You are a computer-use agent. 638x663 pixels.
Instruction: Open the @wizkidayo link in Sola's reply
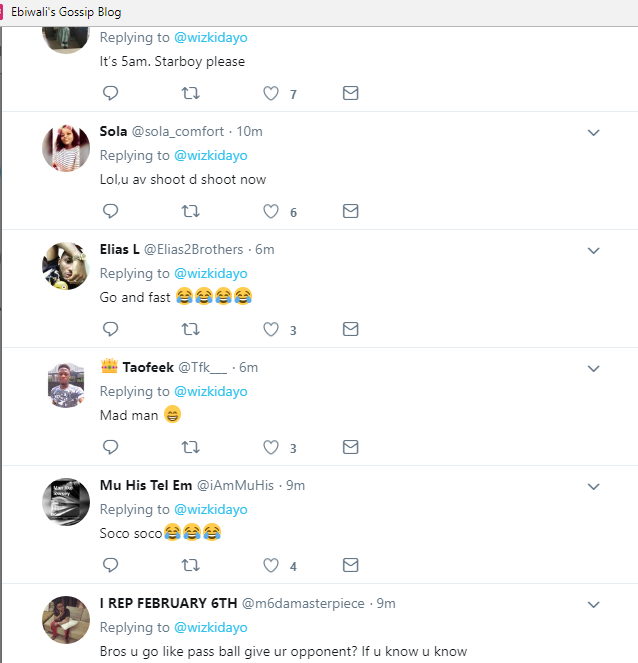click(x=210, y=155)
